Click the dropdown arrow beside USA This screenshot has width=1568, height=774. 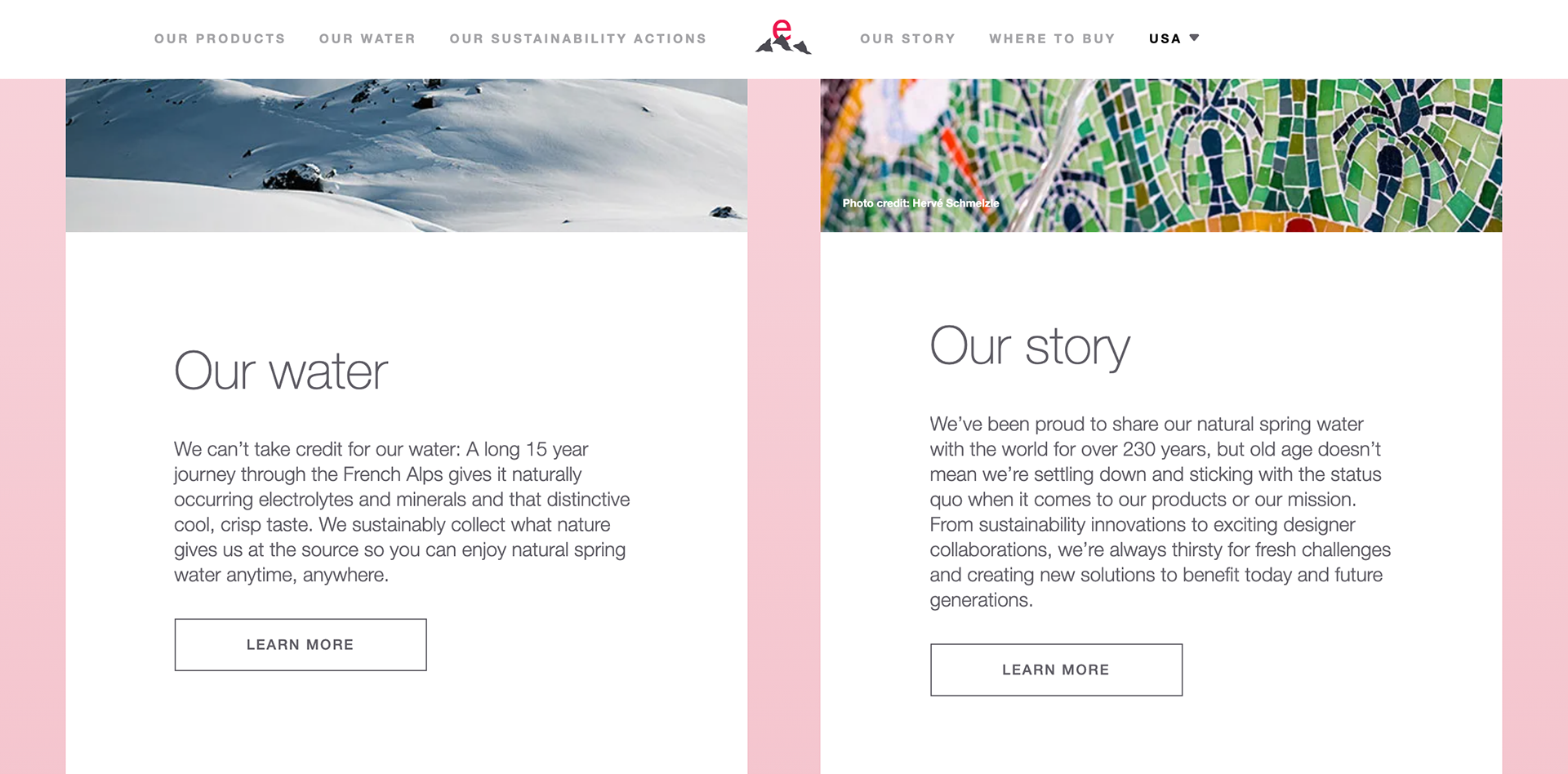1194,38
